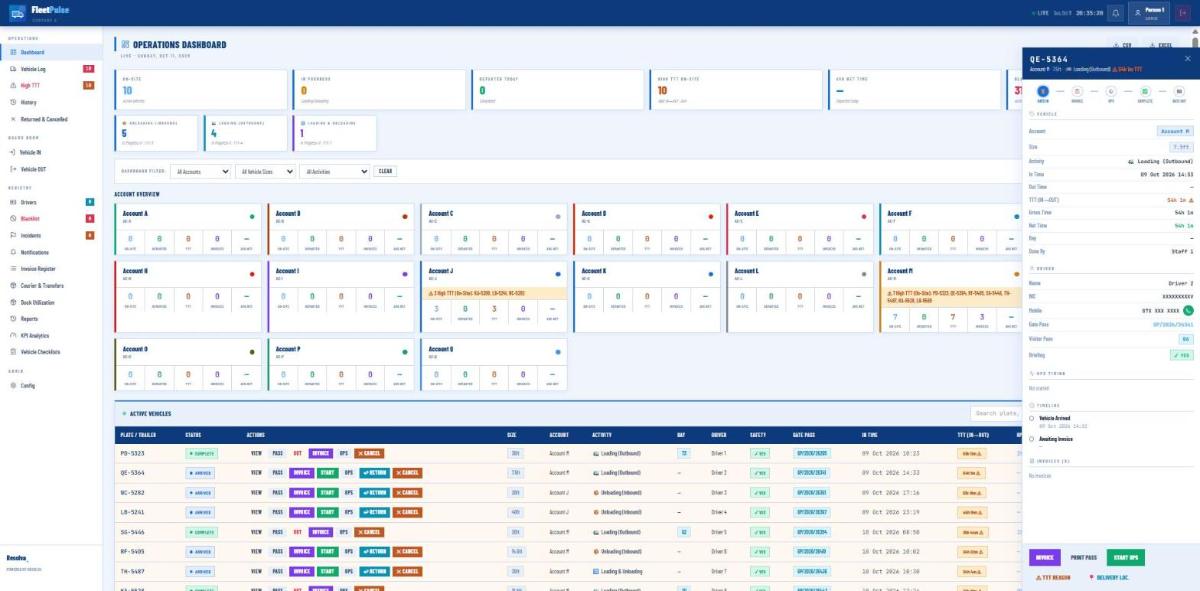Open the All Vehicle Sizes dropdown
The image size is (1200, 591).
265,171
